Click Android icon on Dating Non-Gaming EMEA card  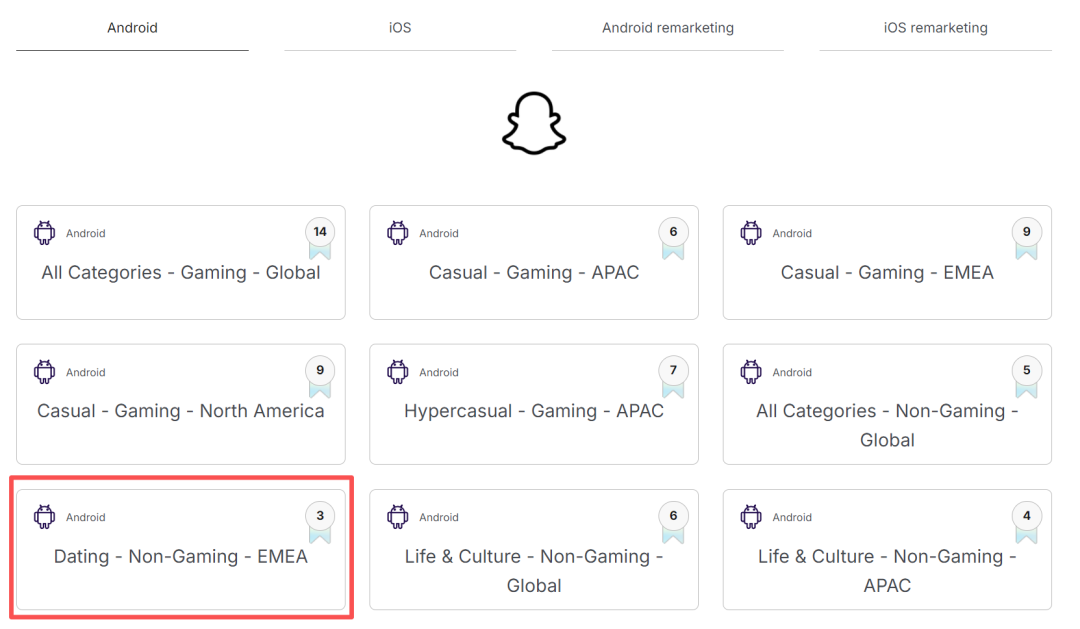tap(45, 517)
